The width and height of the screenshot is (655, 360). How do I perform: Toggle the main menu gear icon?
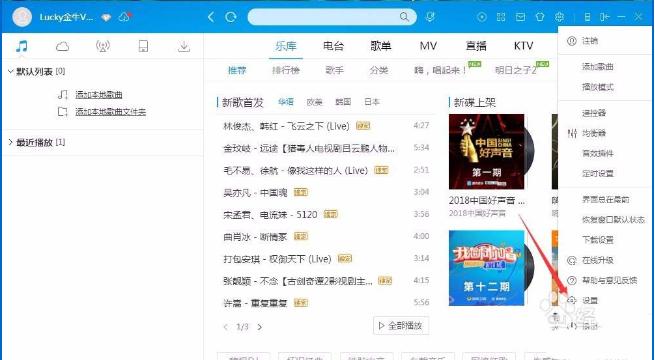[x=559, y=17]
